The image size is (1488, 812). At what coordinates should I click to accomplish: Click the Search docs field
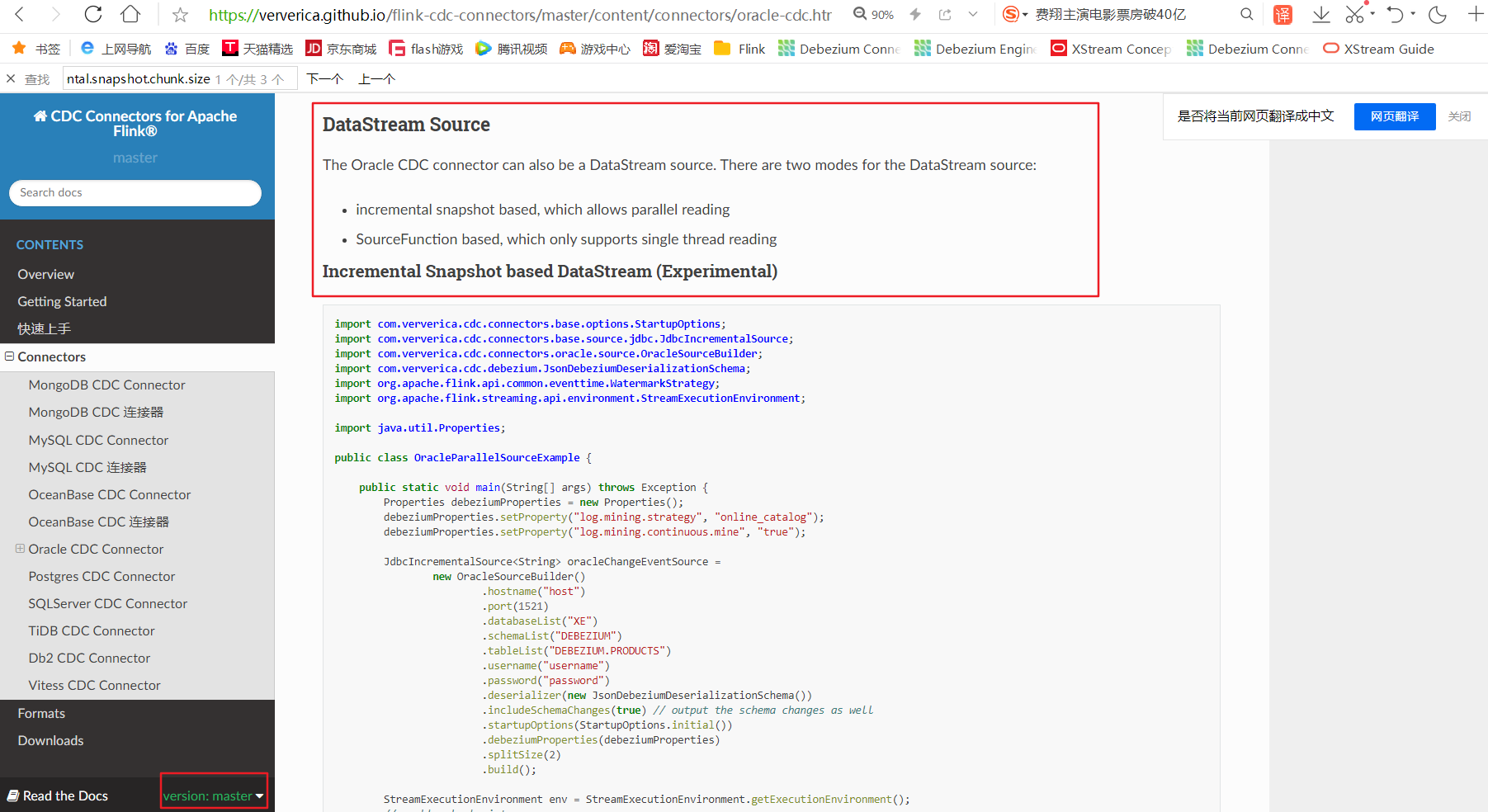(135, 193)
